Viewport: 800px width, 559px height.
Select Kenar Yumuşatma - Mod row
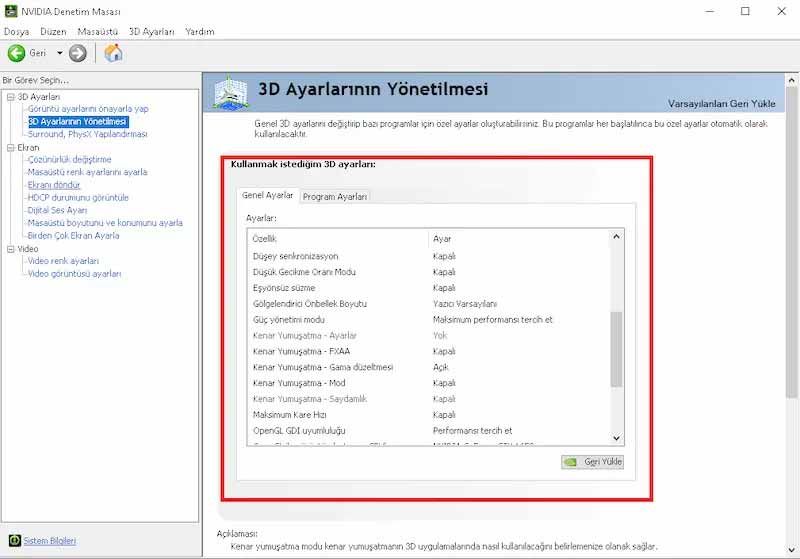[429, 383]
